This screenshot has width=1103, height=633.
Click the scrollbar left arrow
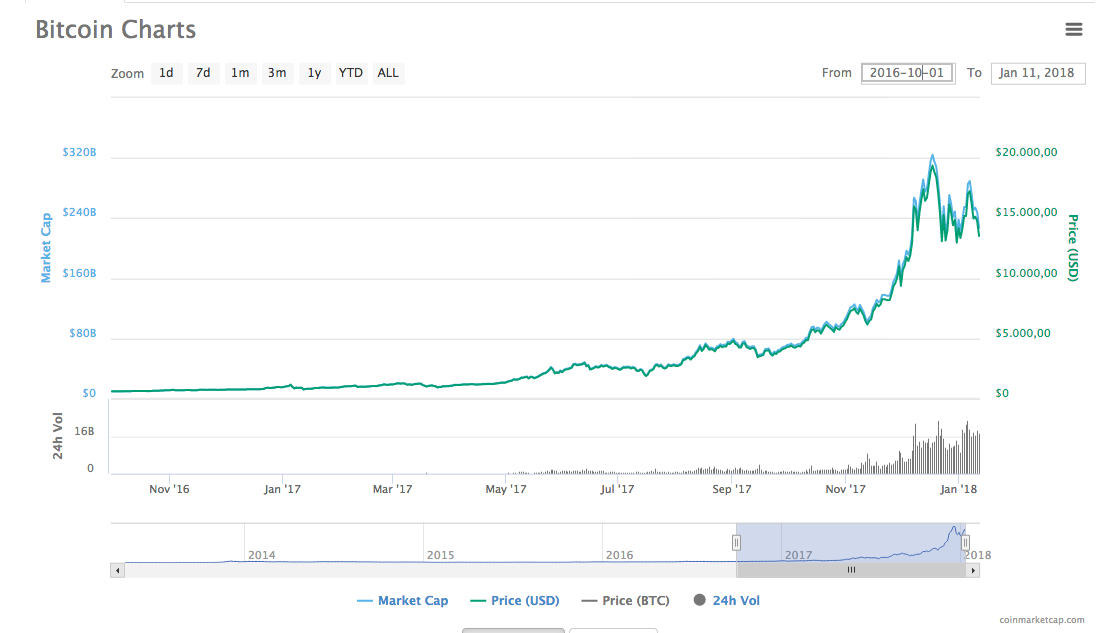pyautogui.click(x=117, y=570)
